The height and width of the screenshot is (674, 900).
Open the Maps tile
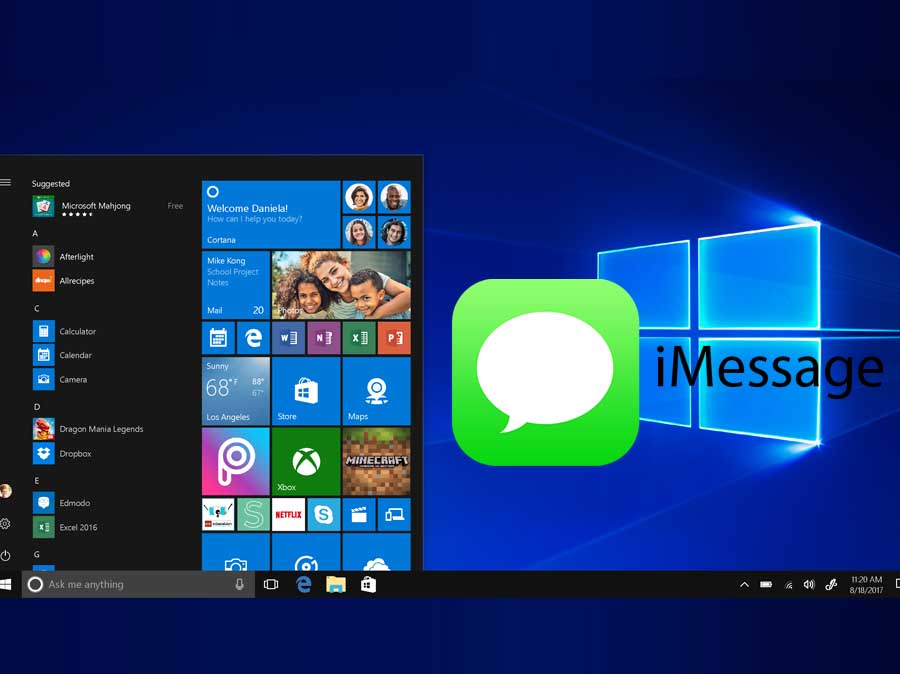pos(377,391)
